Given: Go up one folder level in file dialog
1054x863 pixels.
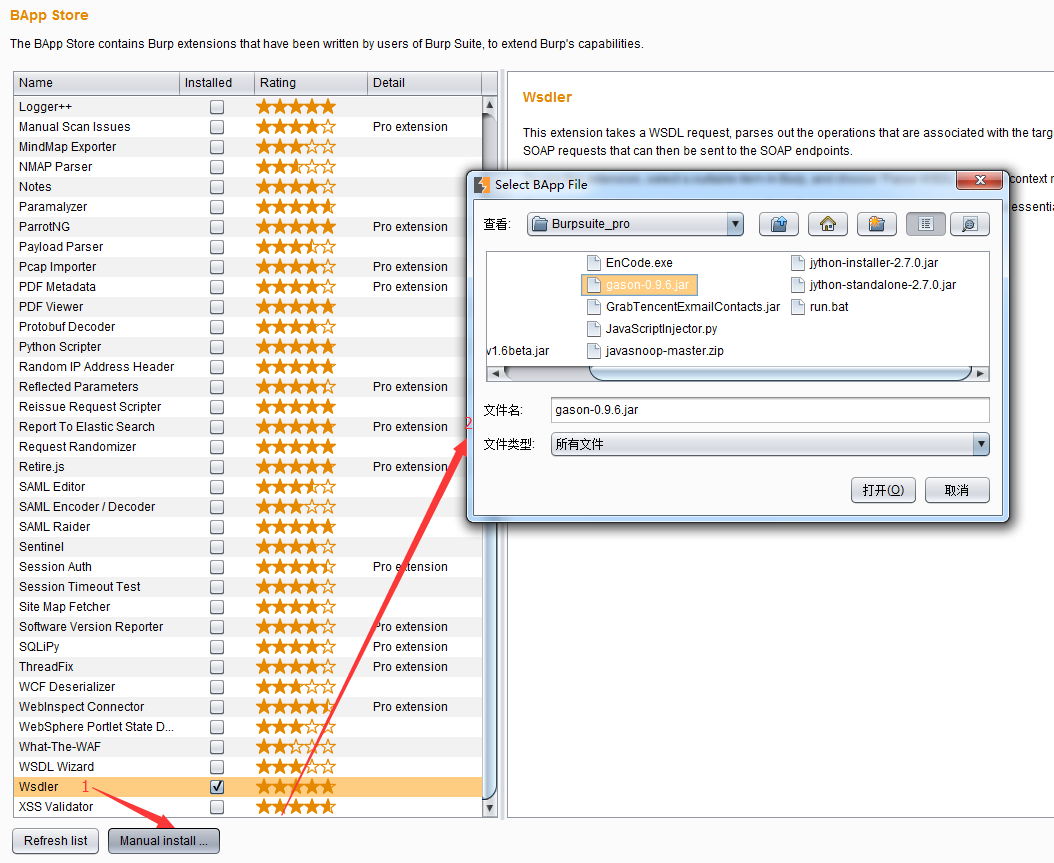Looking at the screenshot, I should click(x=778, y=224).
